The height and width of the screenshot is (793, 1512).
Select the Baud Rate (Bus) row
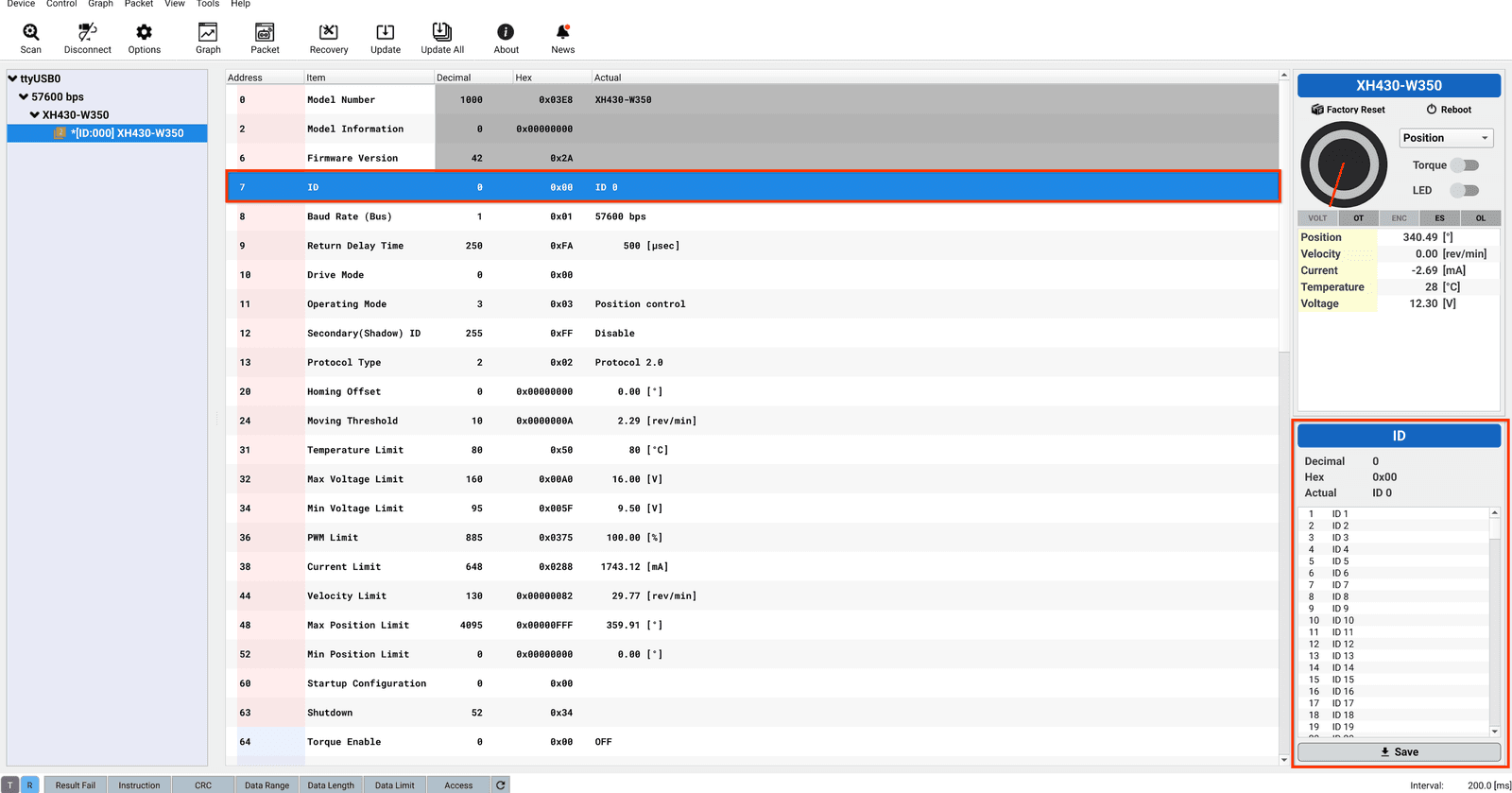click(x=752, y=216)
